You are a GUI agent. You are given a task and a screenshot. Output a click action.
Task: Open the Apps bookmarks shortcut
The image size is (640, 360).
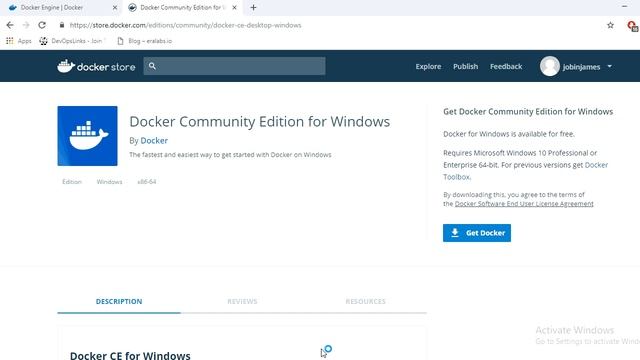19,41
